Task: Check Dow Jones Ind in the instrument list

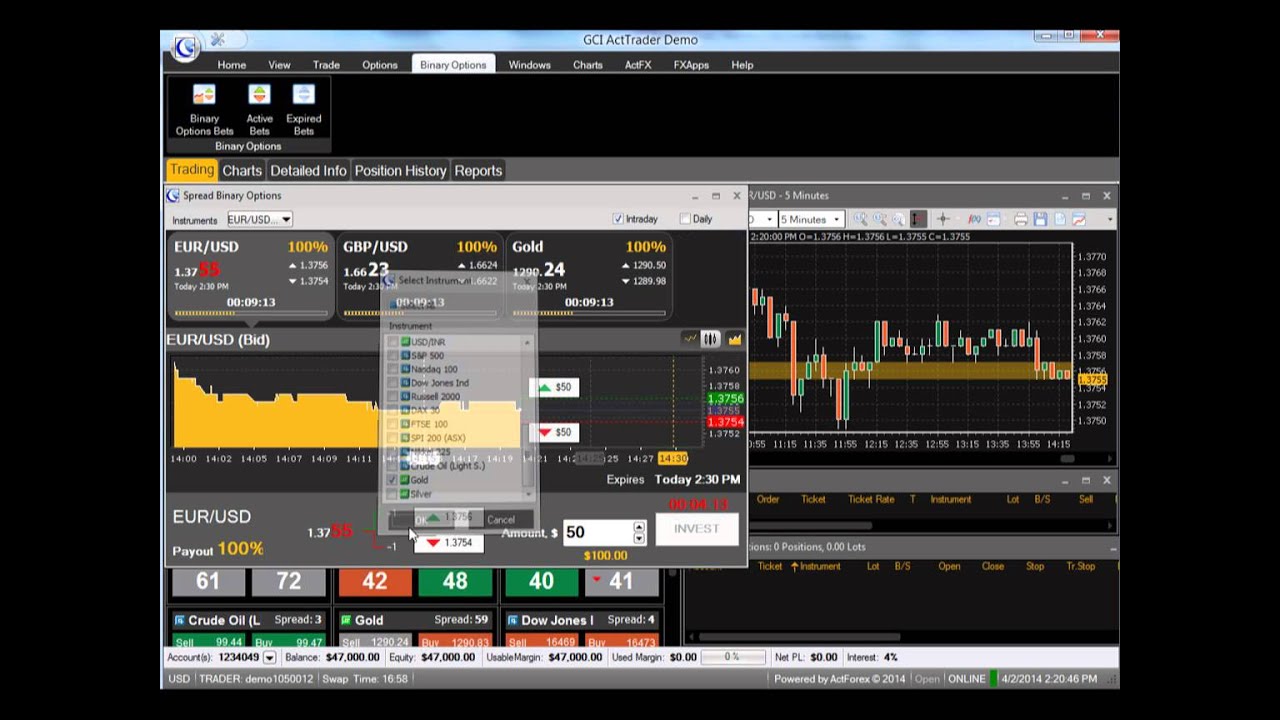Action: pyautogui.click(x=392, y=383)
